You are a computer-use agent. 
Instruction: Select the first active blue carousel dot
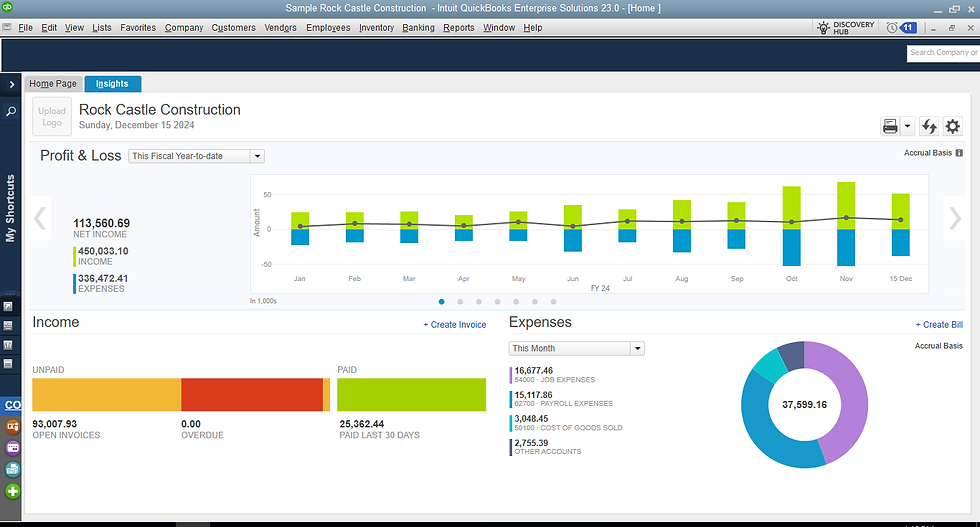[x=442, y=302]
